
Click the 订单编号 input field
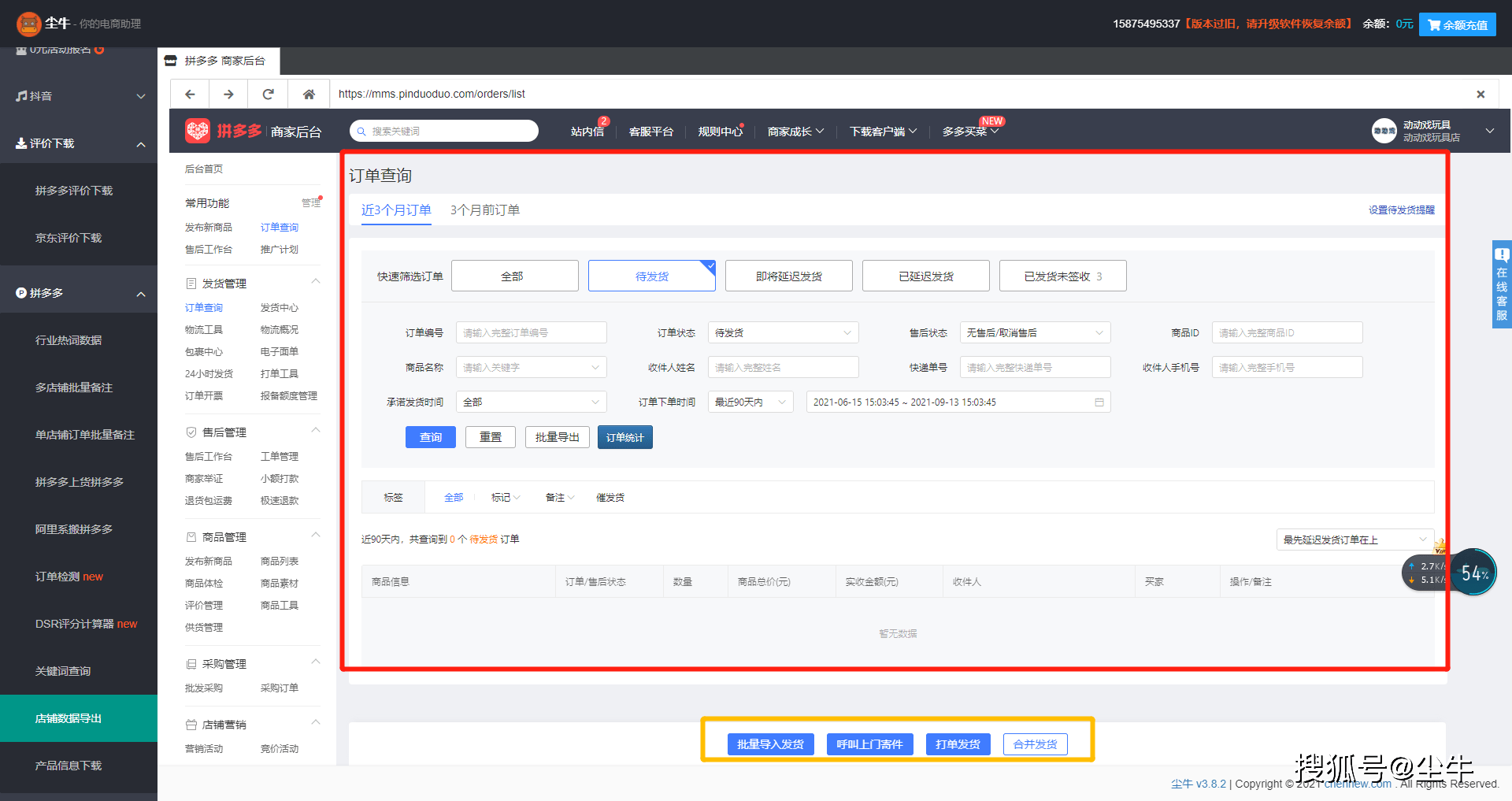(531, 333)
